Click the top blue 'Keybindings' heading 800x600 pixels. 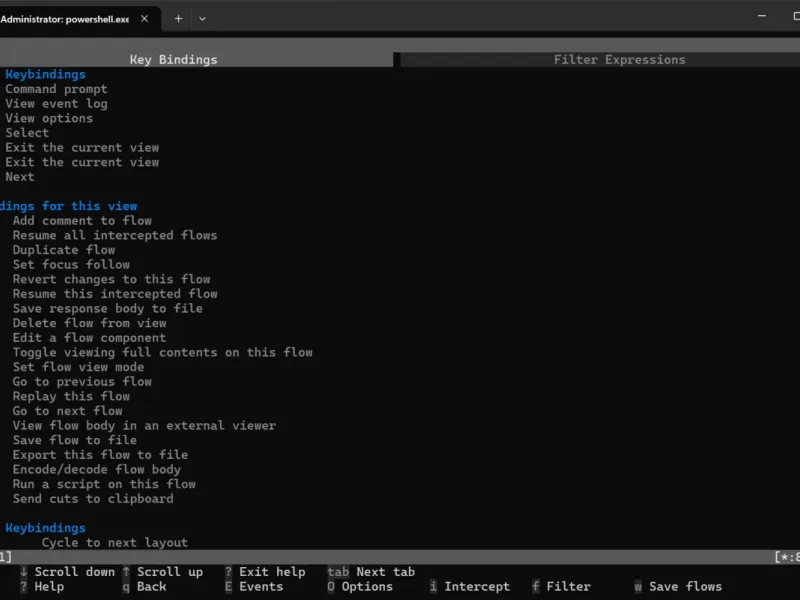pos(45,74)
